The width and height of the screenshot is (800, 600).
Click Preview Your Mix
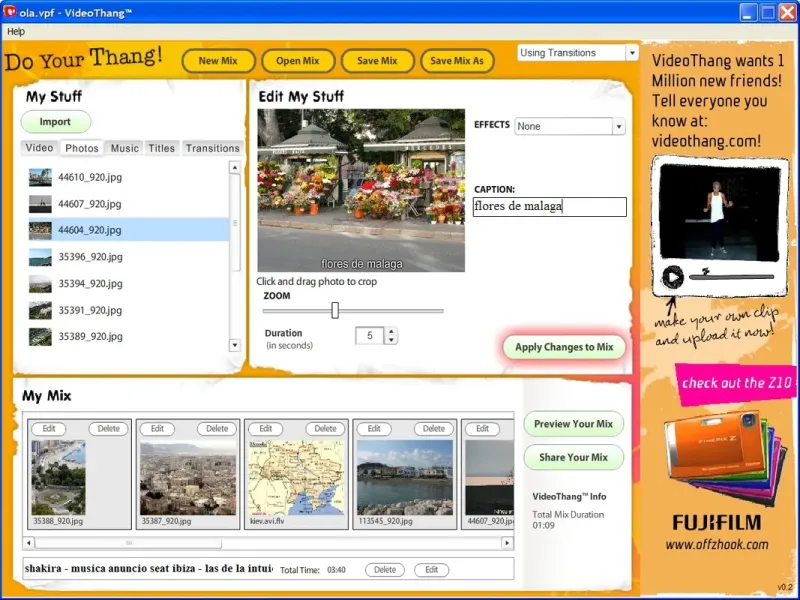(x=573, y=424)
